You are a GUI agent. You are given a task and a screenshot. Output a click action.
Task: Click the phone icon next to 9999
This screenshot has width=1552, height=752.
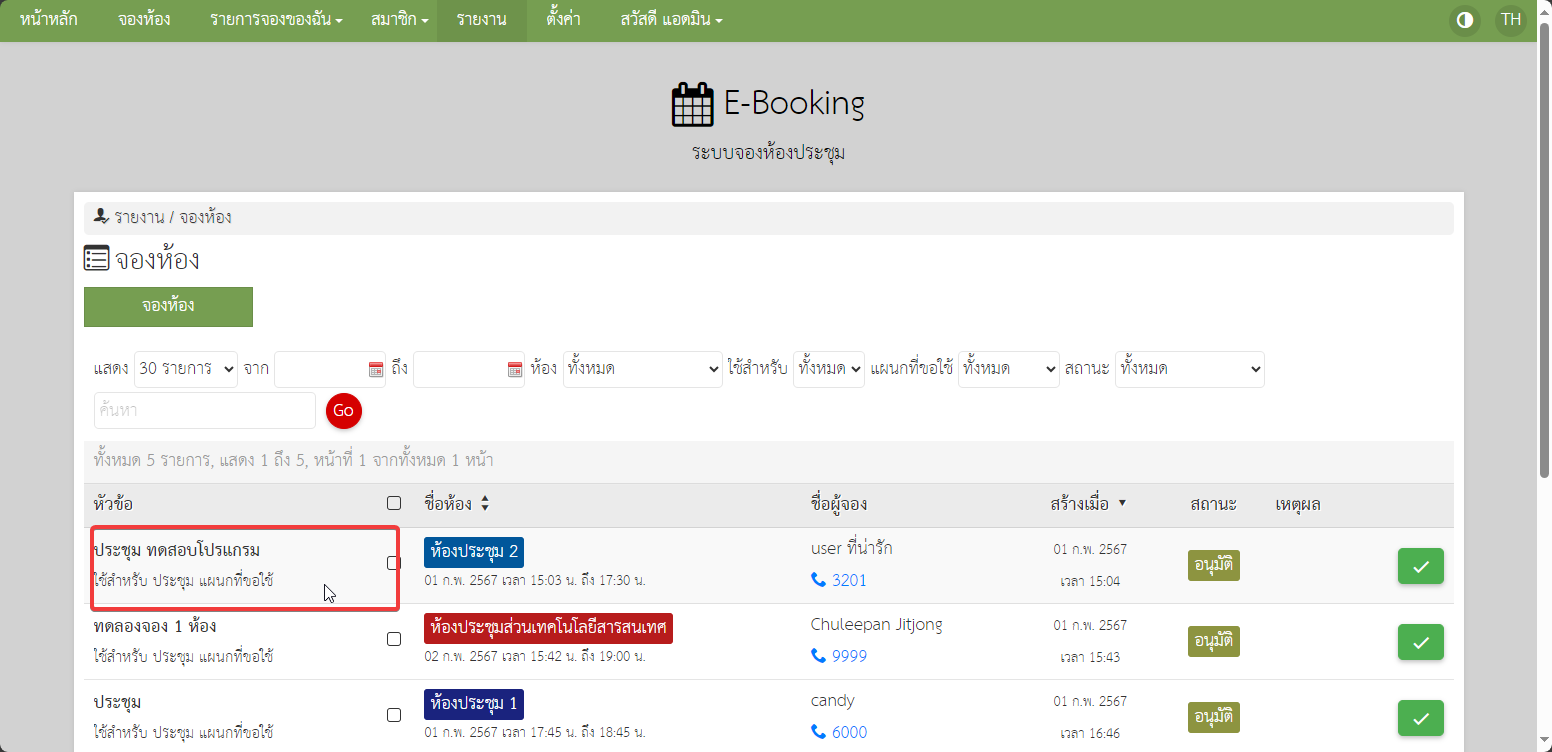[818, 656]
